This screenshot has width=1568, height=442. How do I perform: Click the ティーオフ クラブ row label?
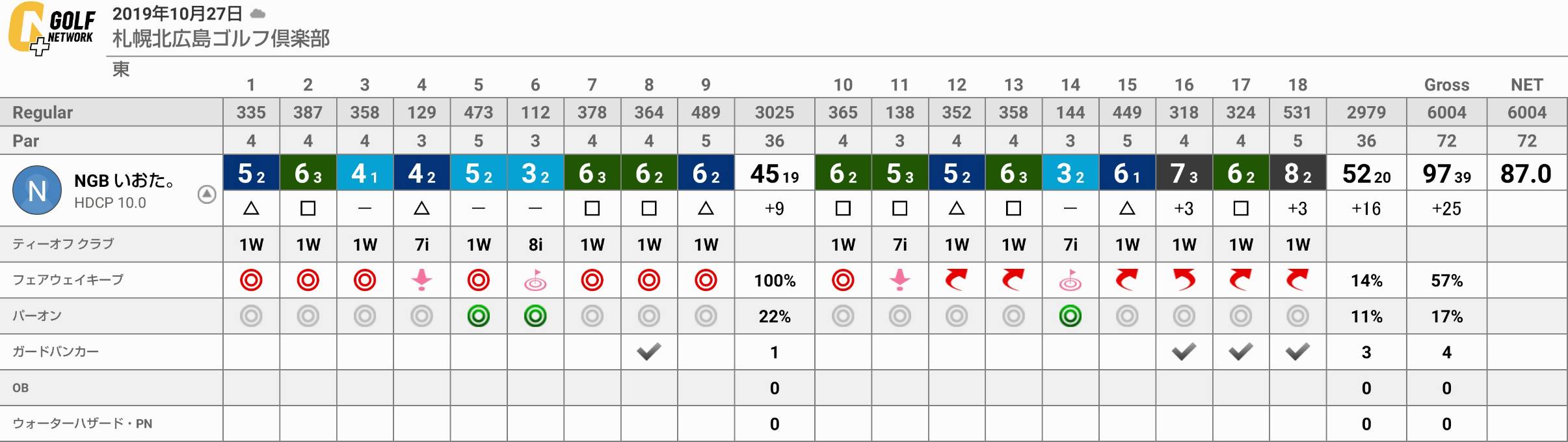(63, 244)
